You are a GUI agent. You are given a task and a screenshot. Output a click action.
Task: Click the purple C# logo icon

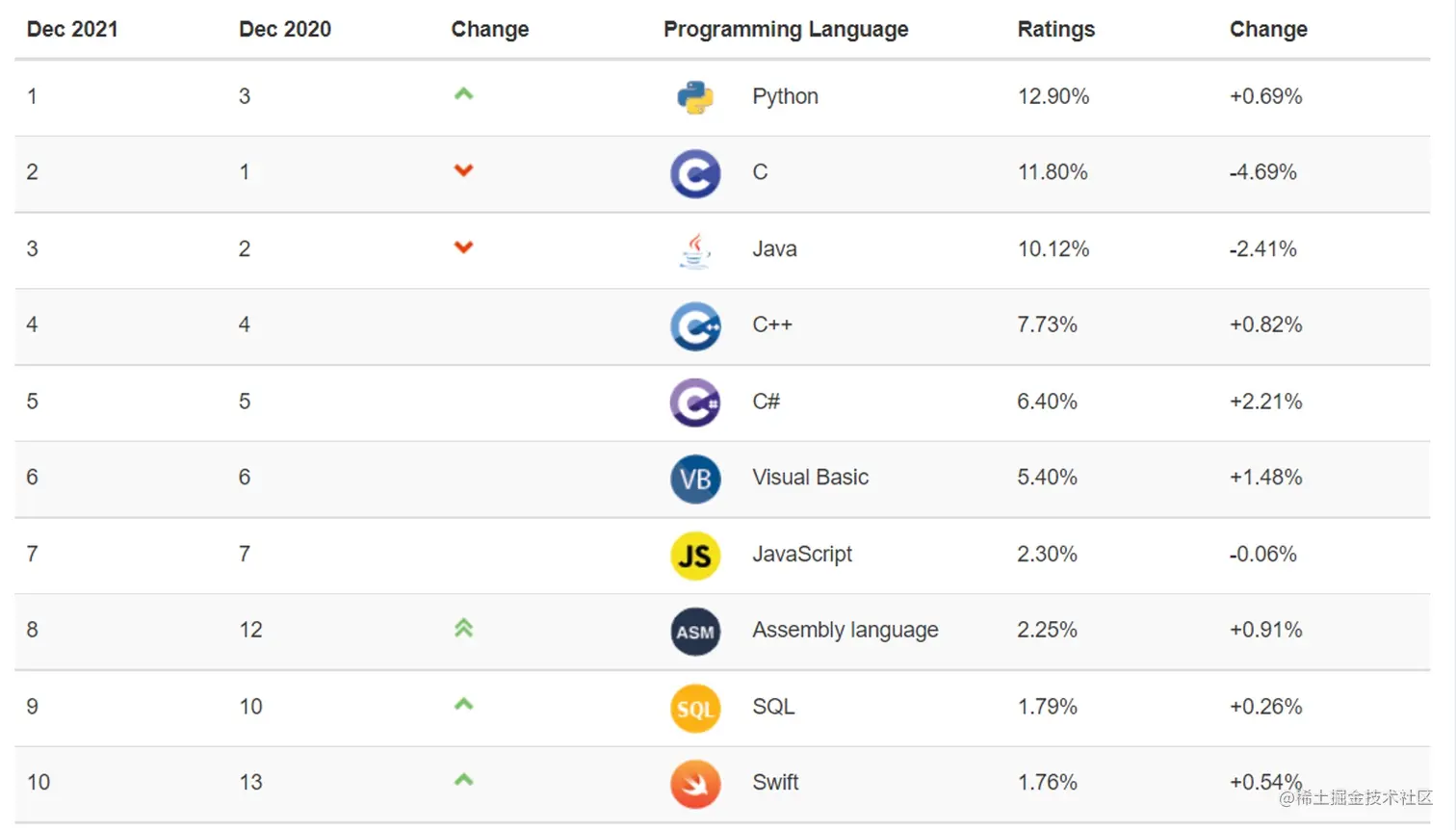tap(694, 402)
